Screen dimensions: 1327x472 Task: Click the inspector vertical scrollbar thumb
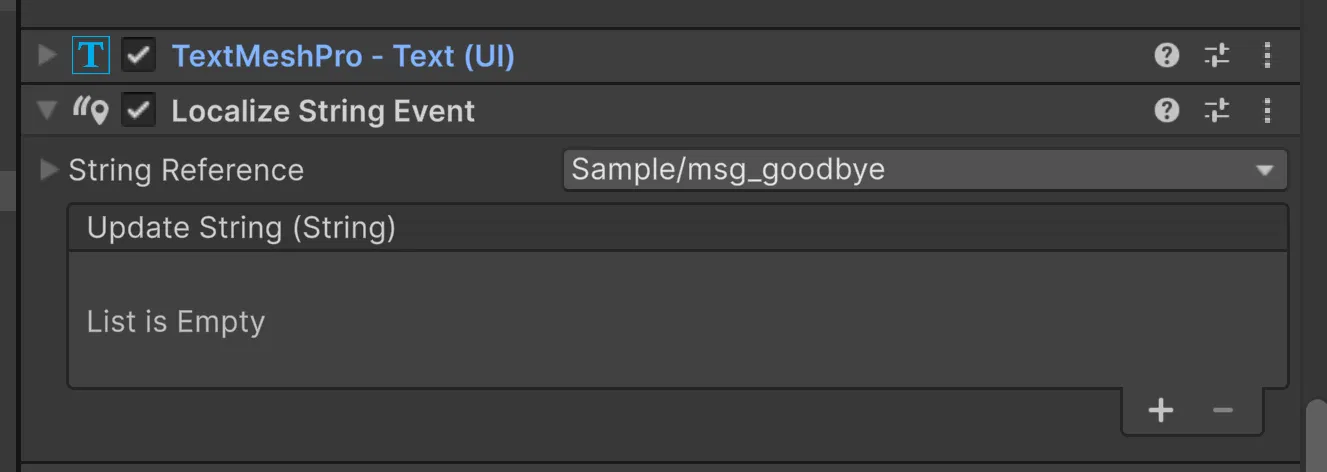tap(1317, 436)
